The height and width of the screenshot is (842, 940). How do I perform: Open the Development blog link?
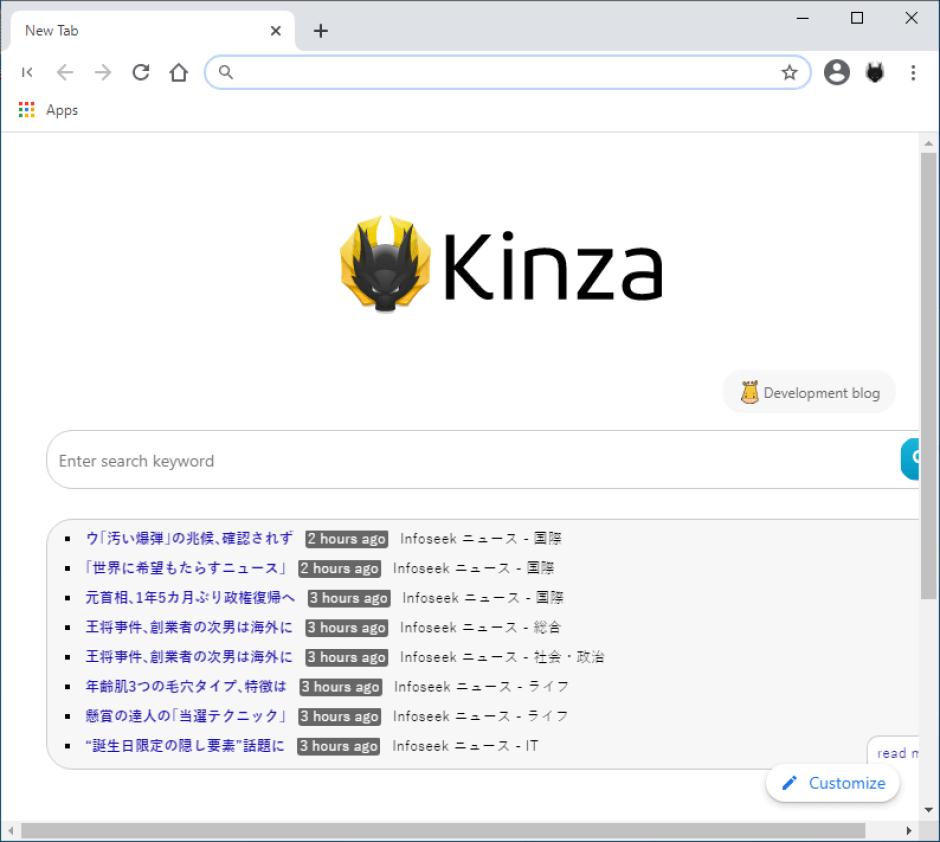point(809,393)
